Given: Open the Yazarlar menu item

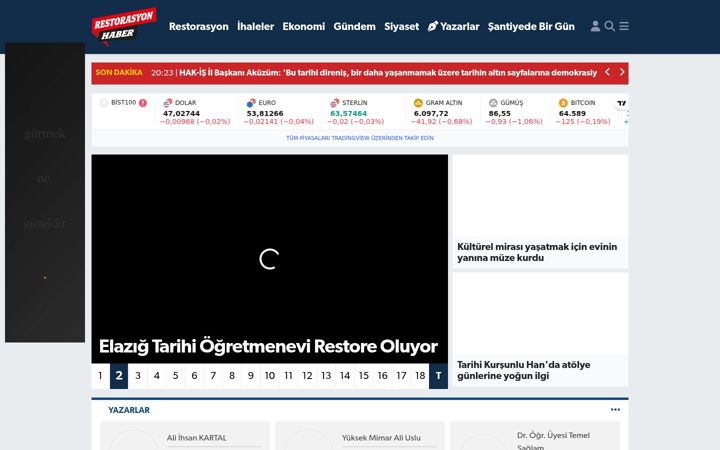Looking at the screenshot, I should tap(453, 27).
